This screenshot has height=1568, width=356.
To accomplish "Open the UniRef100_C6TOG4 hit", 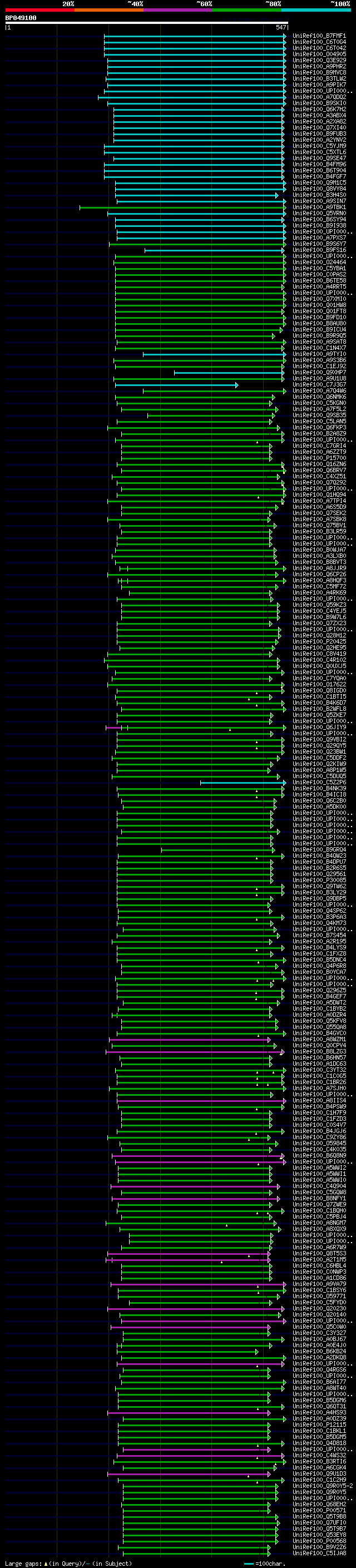I will (x=319, y=42).
